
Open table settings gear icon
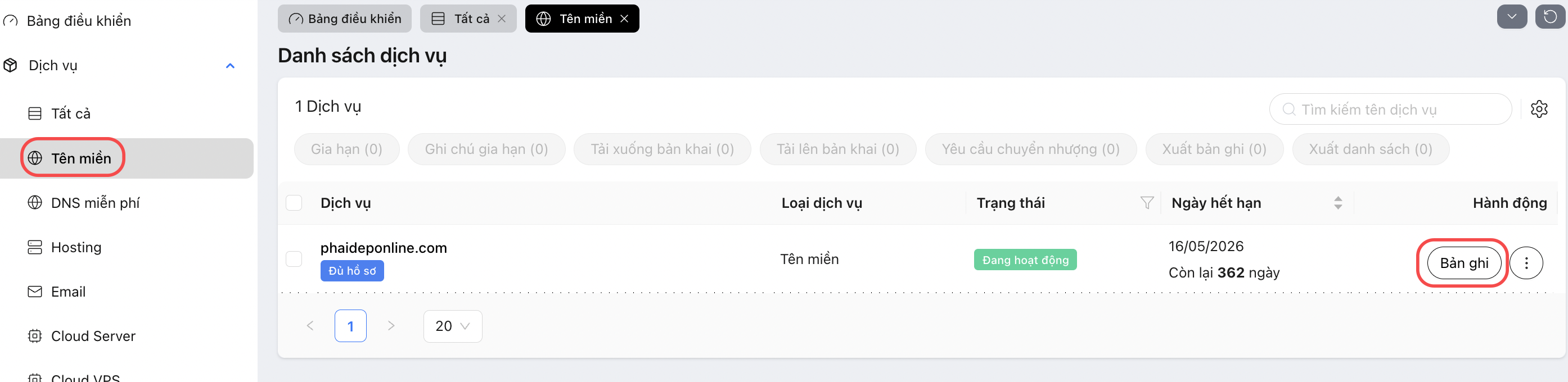coord(1539,110)
